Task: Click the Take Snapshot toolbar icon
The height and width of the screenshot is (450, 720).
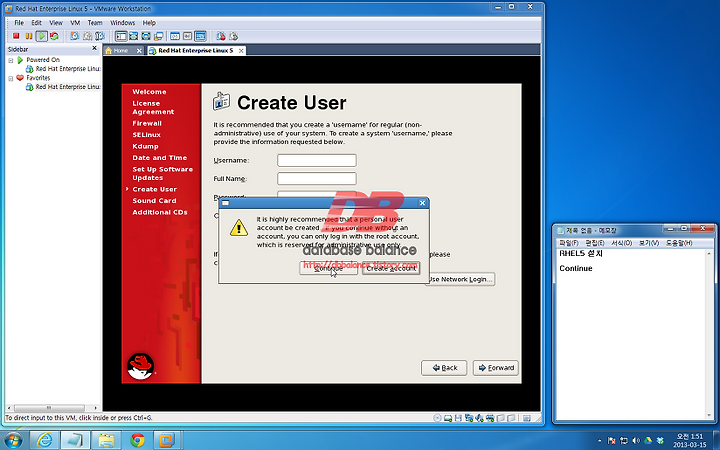Action: [x=74, y=36]
